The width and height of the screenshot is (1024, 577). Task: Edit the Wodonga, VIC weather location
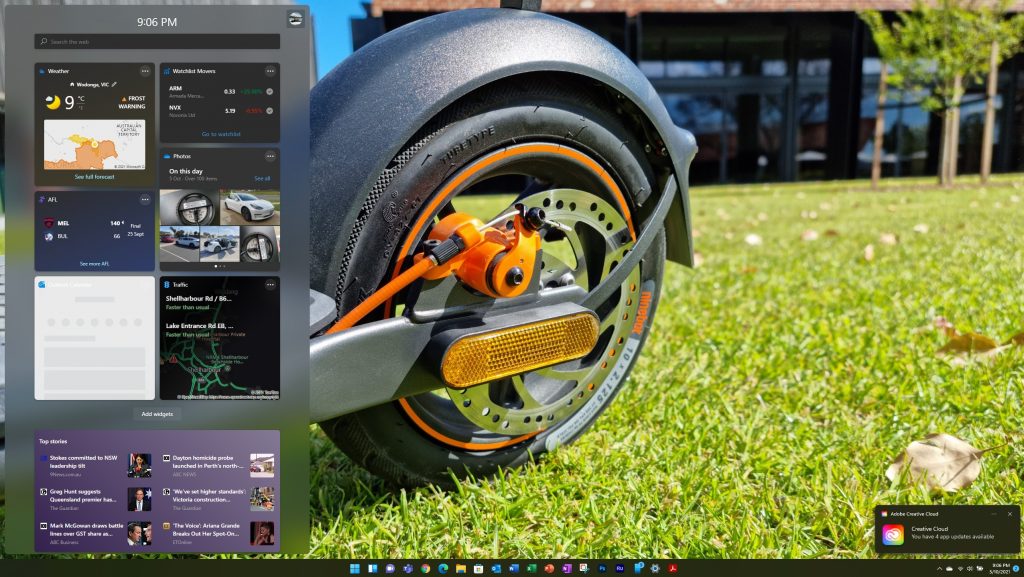coord(114,84)
